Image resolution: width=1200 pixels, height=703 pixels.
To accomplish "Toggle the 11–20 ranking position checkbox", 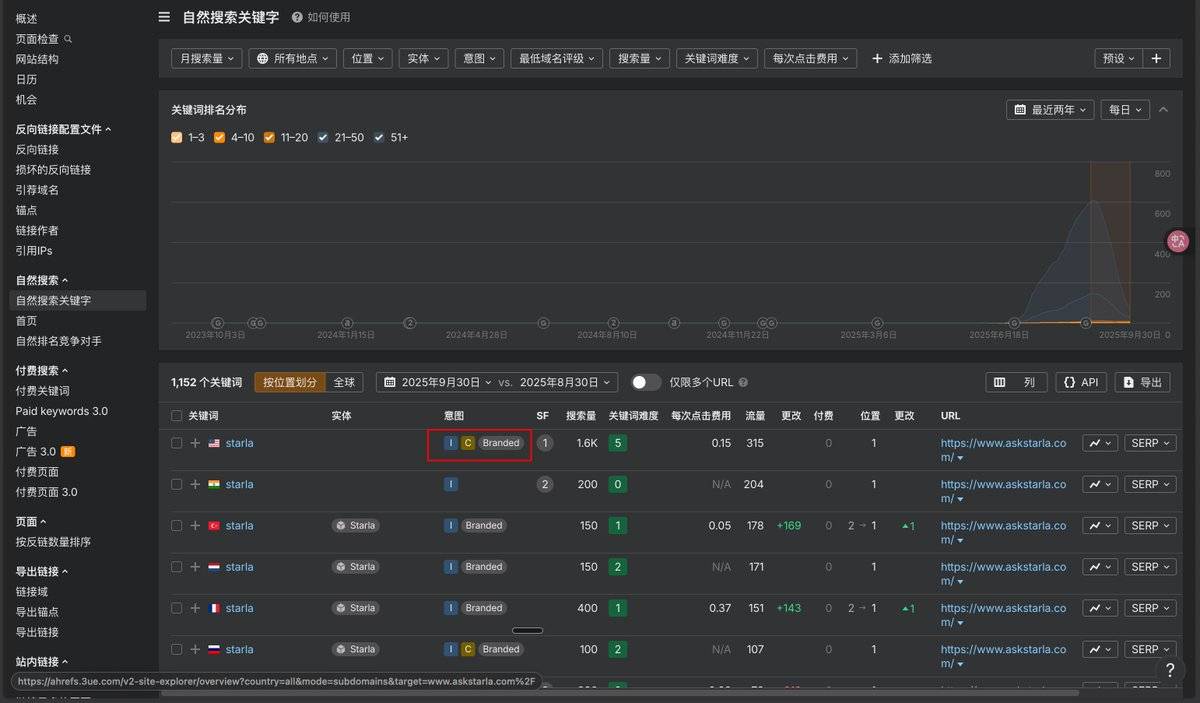I will tap(269, 137).
